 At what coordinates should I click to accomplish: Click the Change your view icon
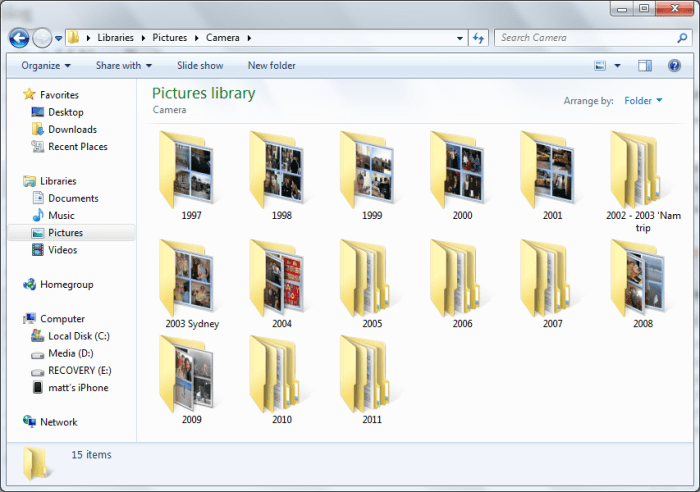click(x=600, y=66)
